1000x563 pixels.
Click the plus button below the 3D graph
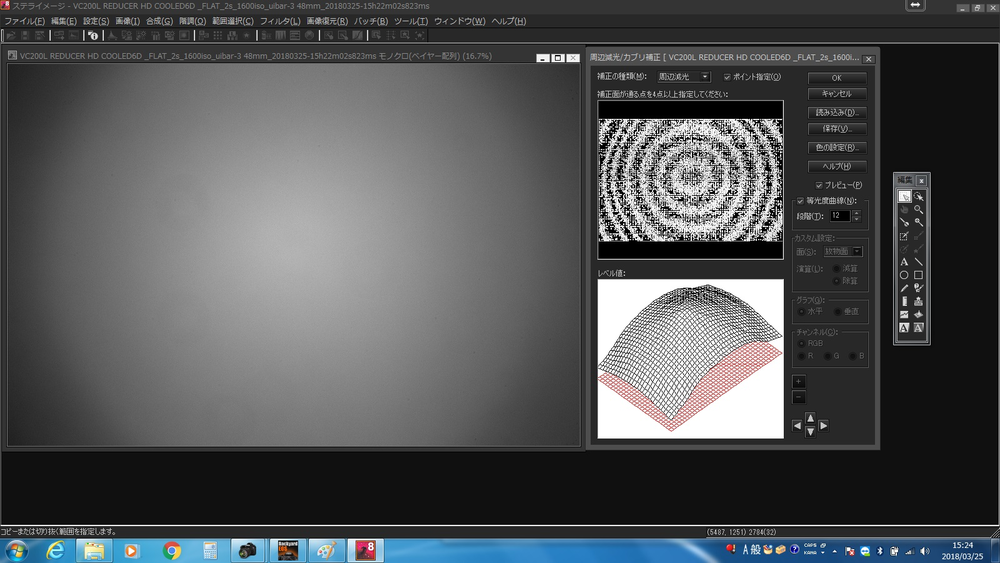pos(798,382)
